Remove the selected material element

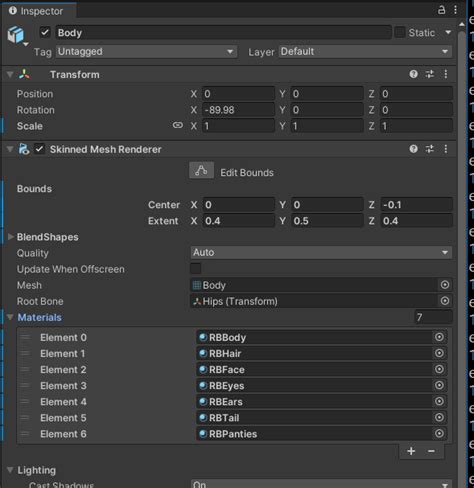pyautogui.click(x=431, y=451)
